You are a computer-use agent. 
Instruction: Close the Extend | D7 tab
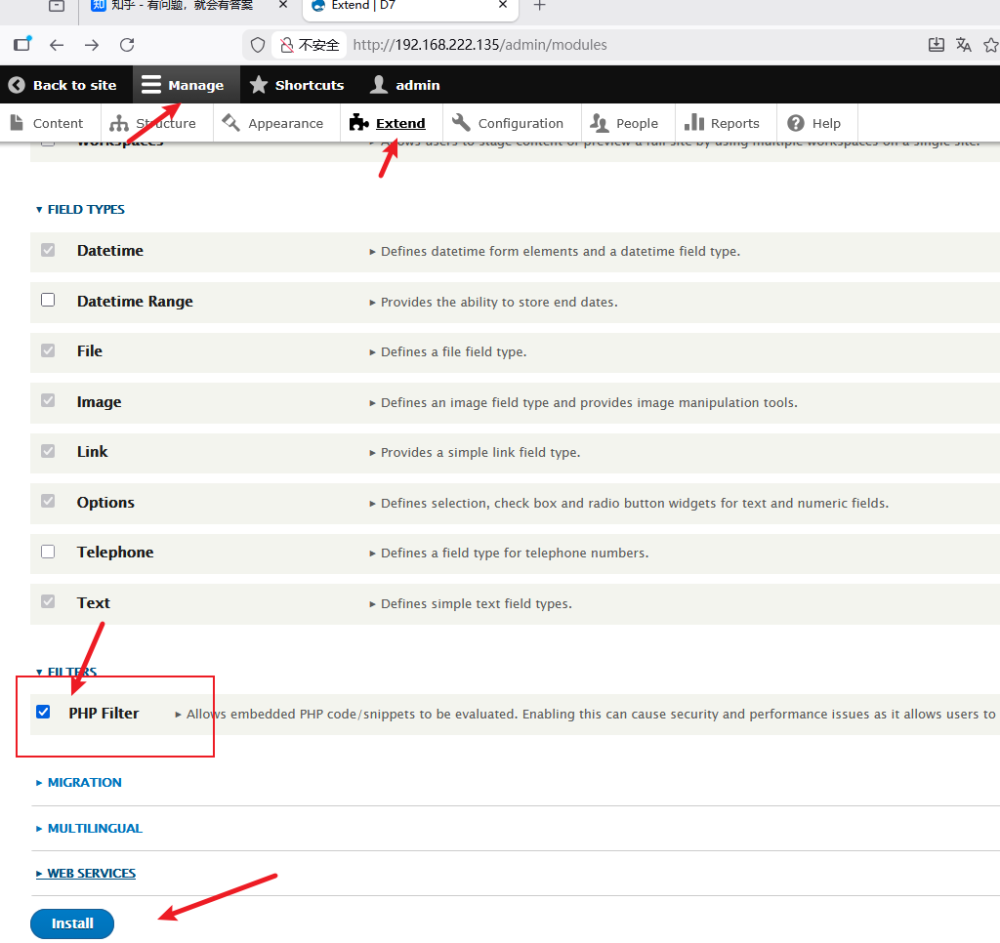[x=503, y=5]
